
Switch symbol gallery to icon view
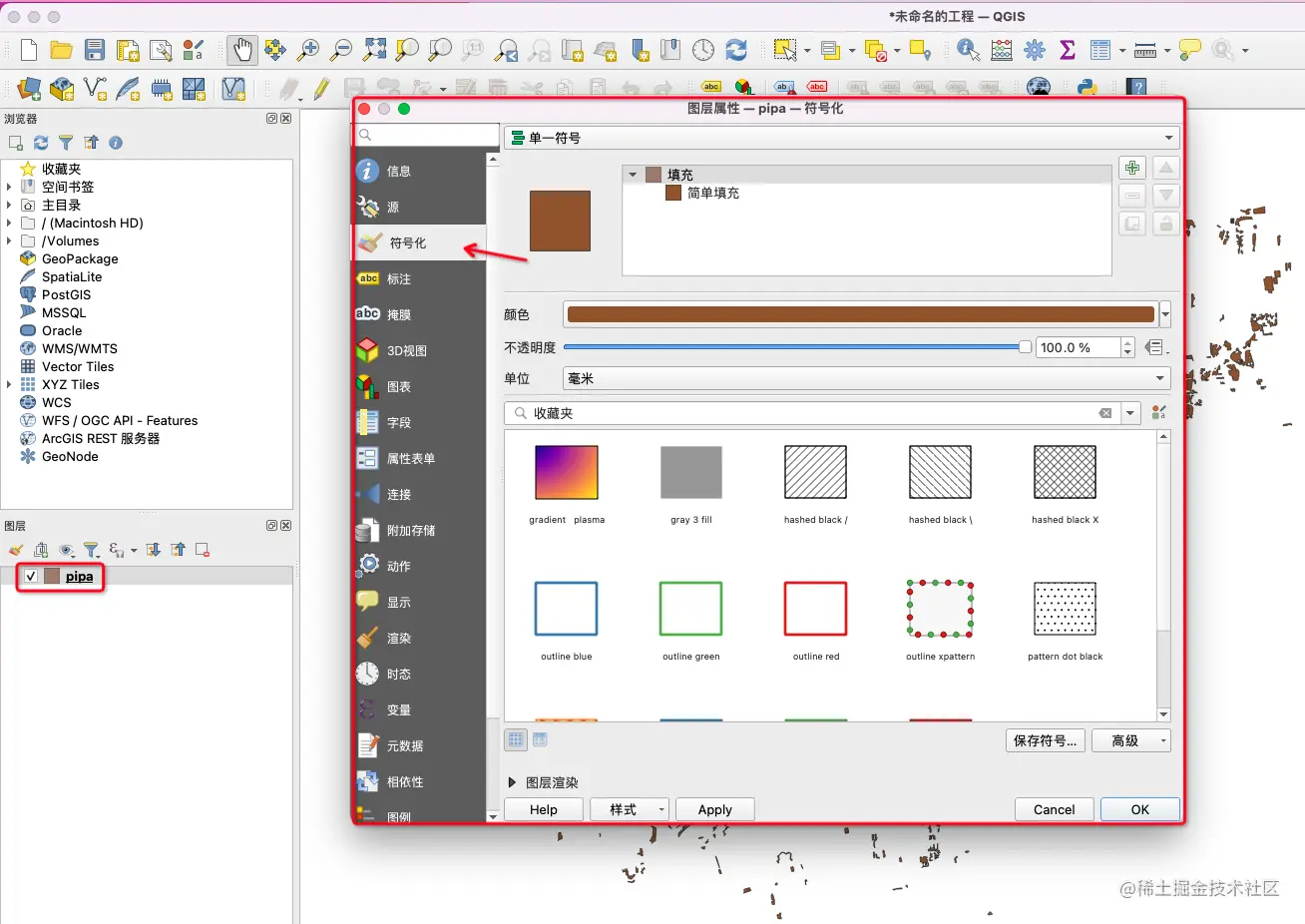[x=516, y=739]
